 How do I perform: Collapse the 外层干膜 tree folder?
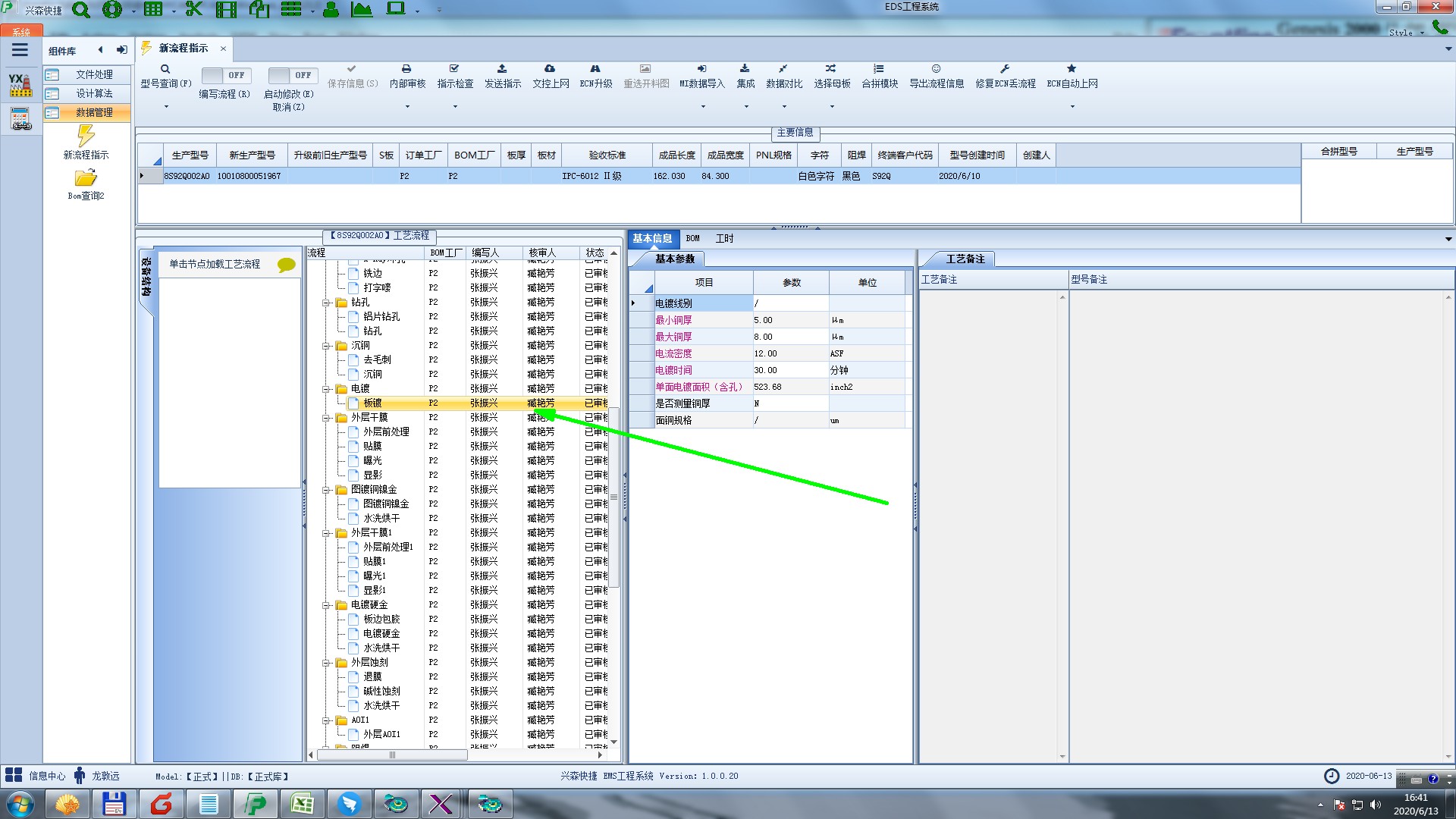pyautogui.click(x=327, y=418)
